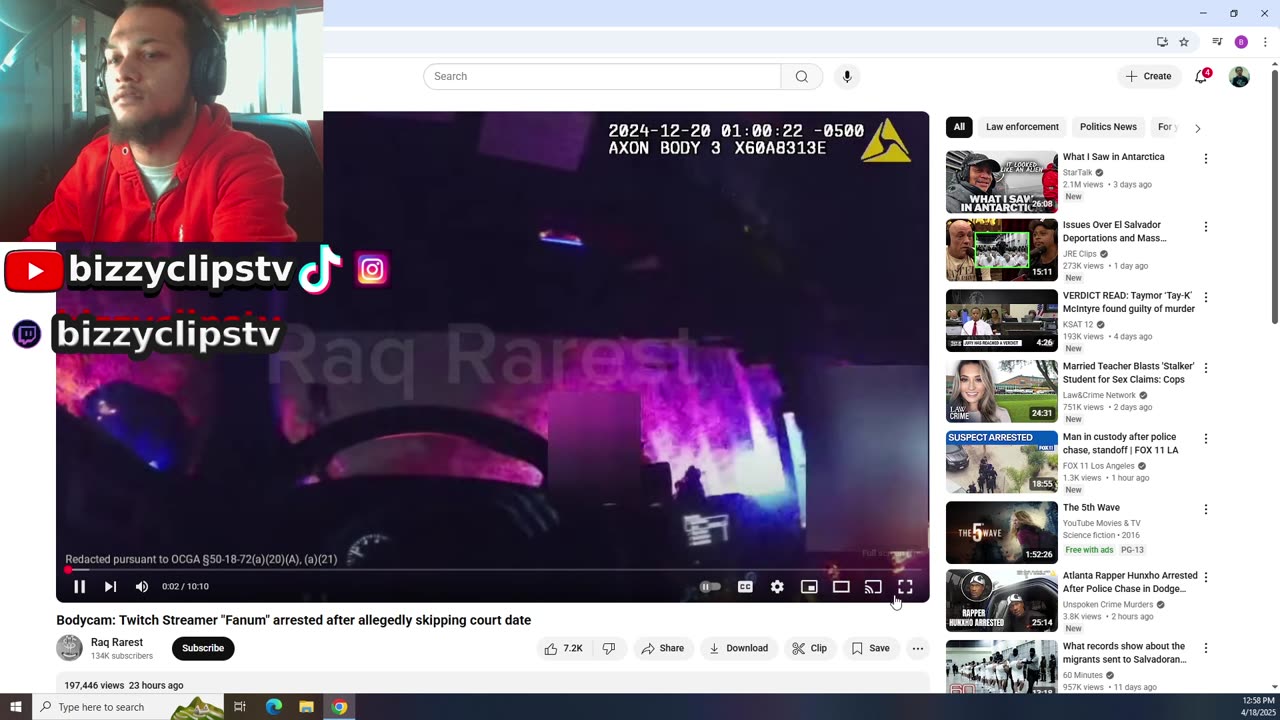Open the YouTube account avatar menu

point(1239,76)
